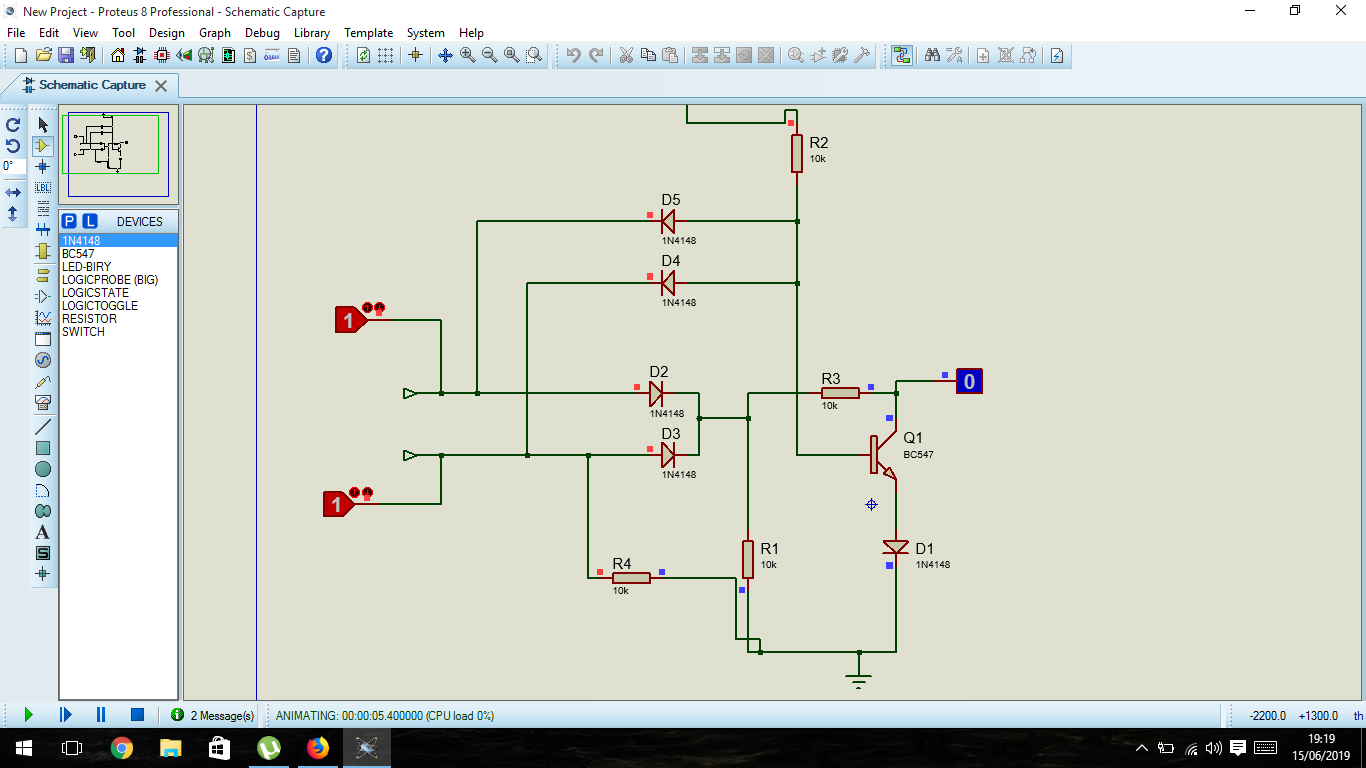The height and width of the screenshot is (768, 1366).
Task: Select LOGICTOGGLE in the devices list
Action: tap(118, 306)
